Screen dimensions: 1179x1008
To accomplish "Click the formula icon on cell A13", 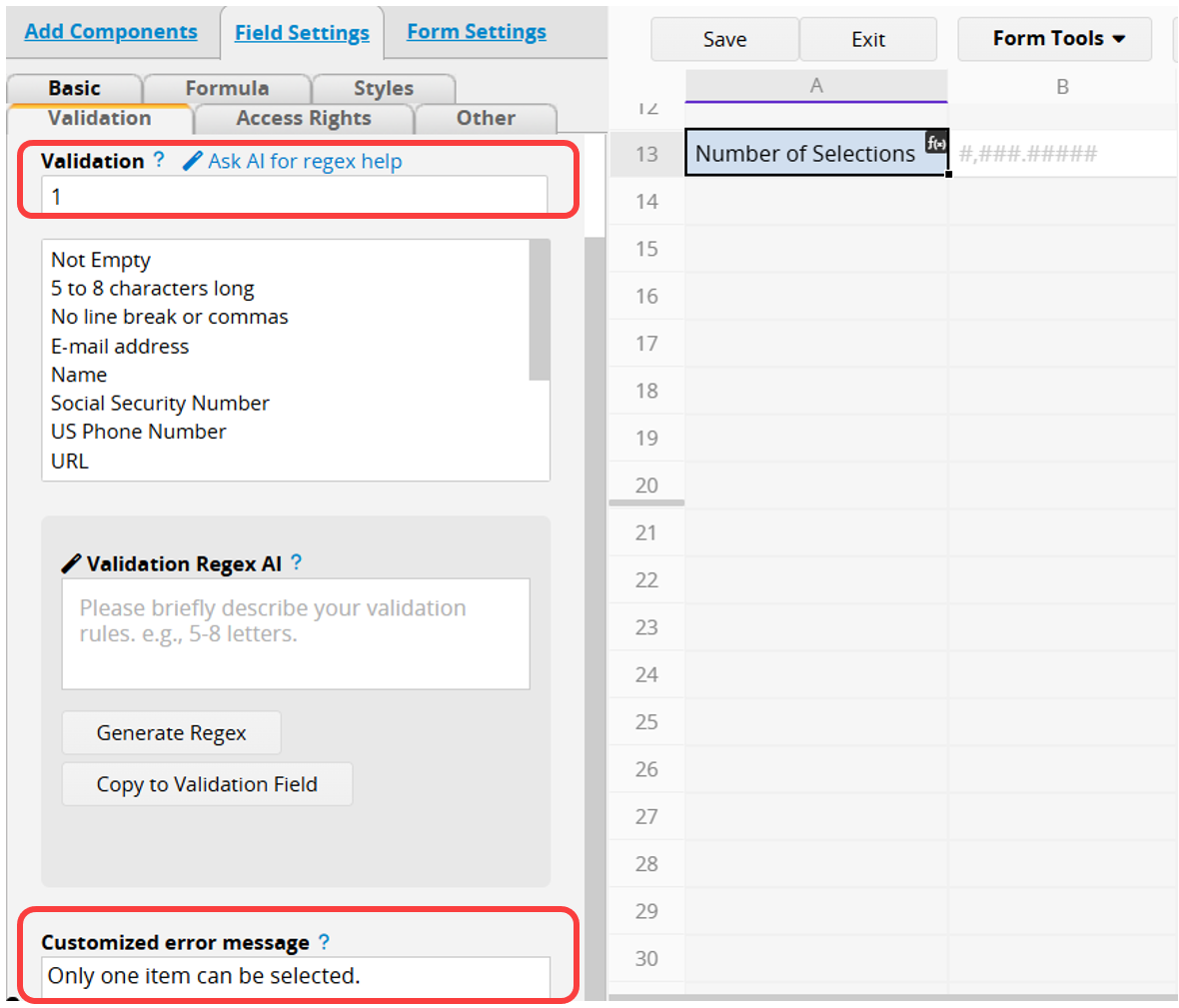I will (935, 143).
